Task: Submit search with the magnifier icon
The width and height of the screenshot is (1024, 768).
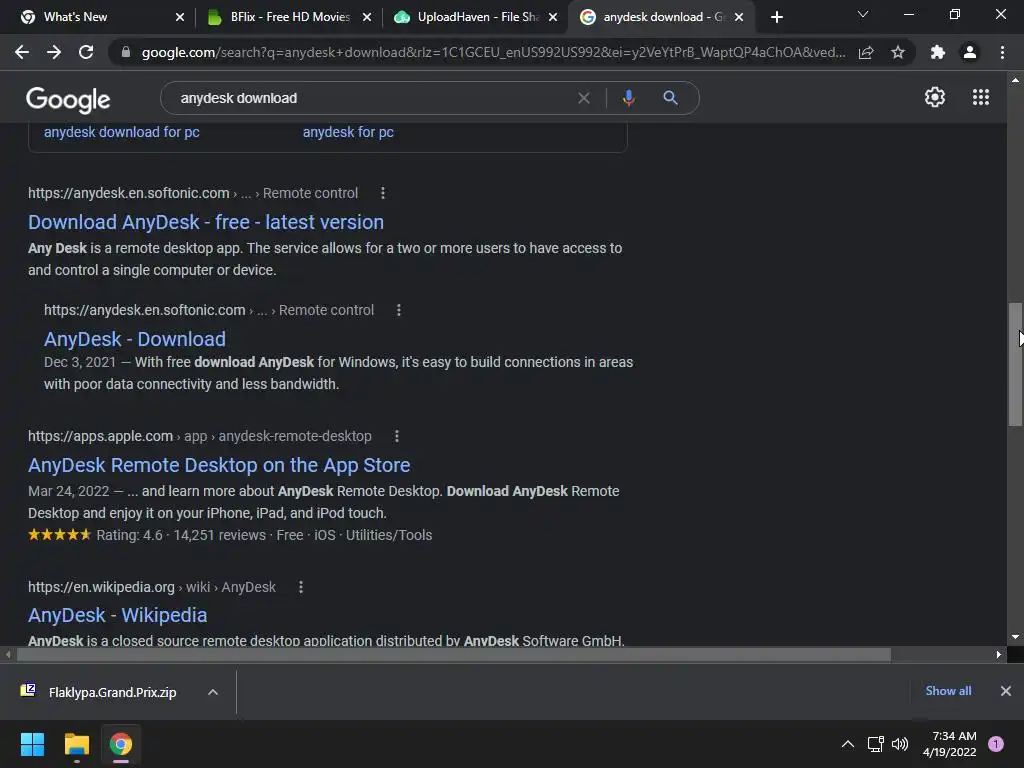Action: tap(670, 98)
